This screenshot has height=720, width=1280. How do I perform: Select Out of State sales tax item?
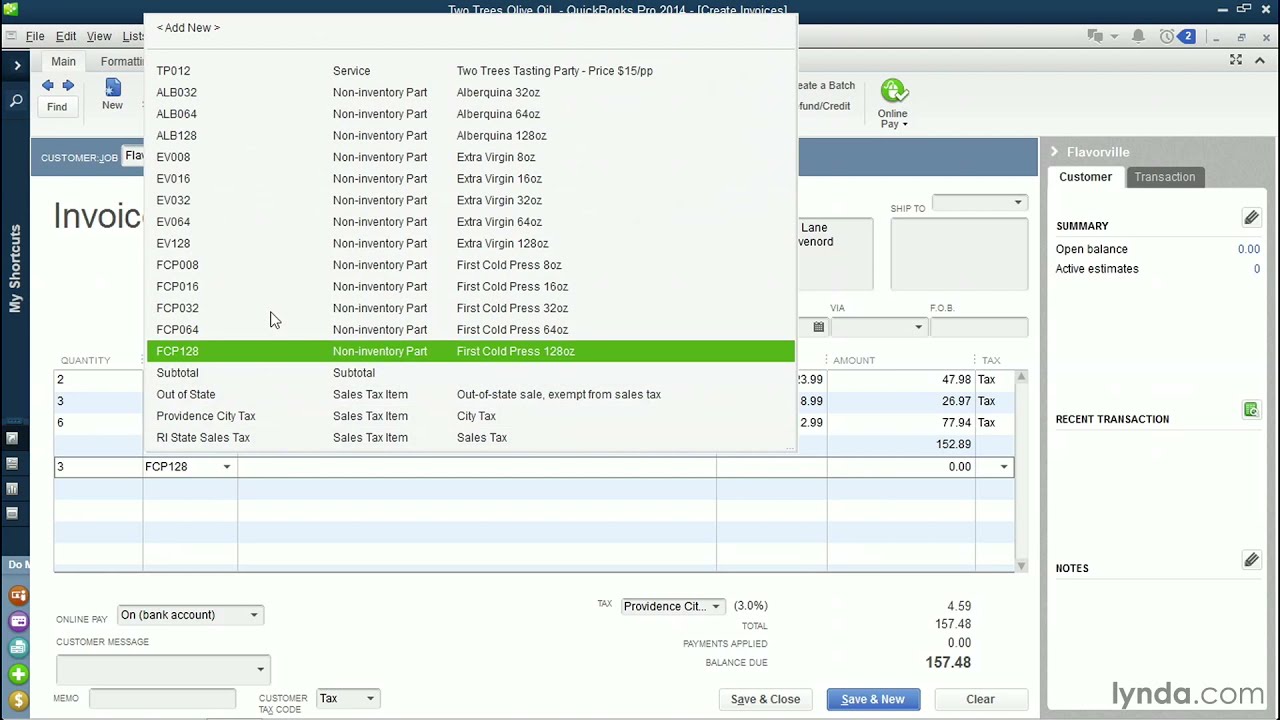coord(471,394)
